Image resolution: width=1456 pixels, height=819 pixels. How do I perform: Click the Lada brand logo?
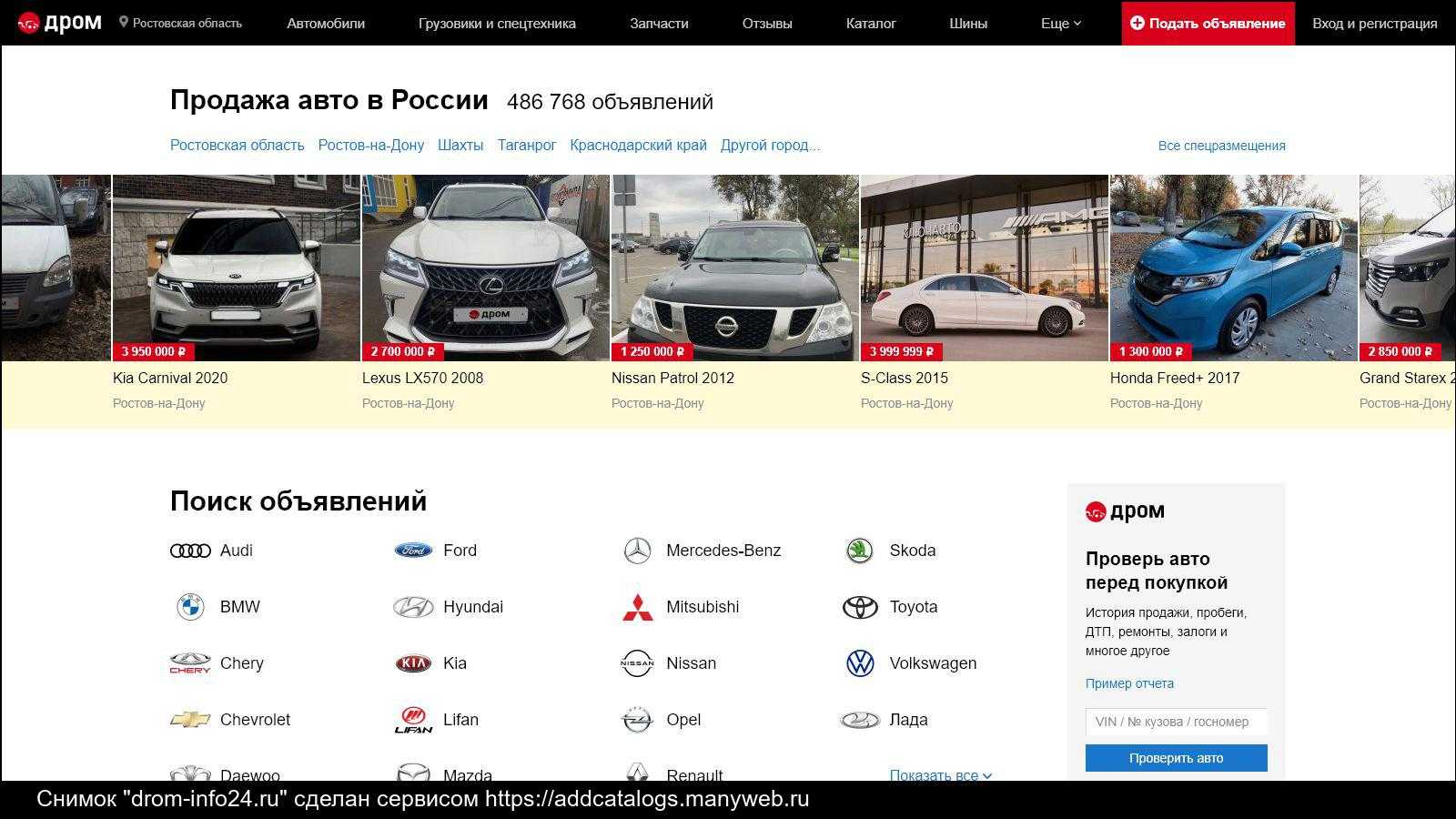click(860, 720)
